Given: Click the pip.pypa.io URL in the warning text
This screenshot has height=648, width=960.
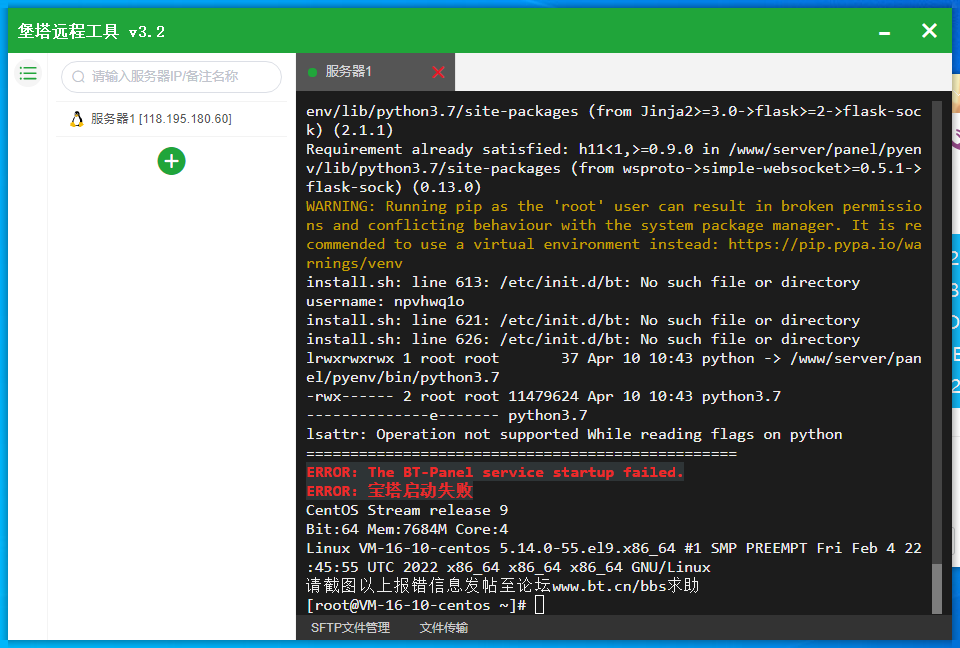Looking at the screenshot, I should pos(820,244).
